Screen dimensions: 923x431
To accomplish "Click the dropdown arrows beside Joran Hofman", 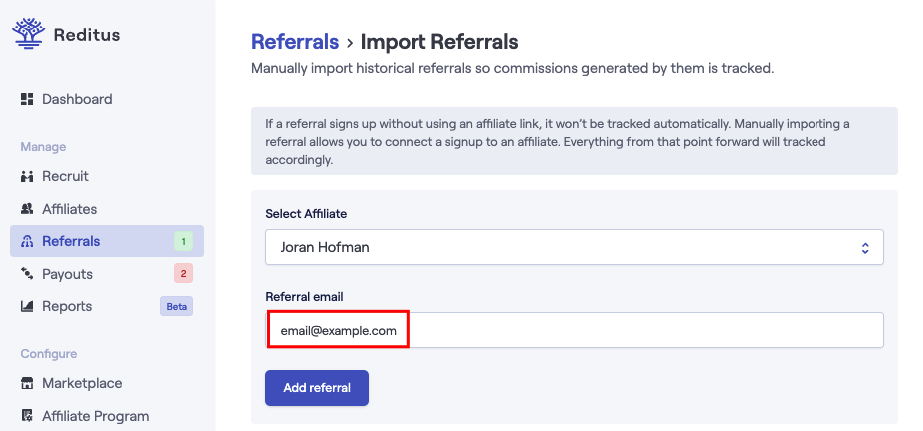I will 865,248.
